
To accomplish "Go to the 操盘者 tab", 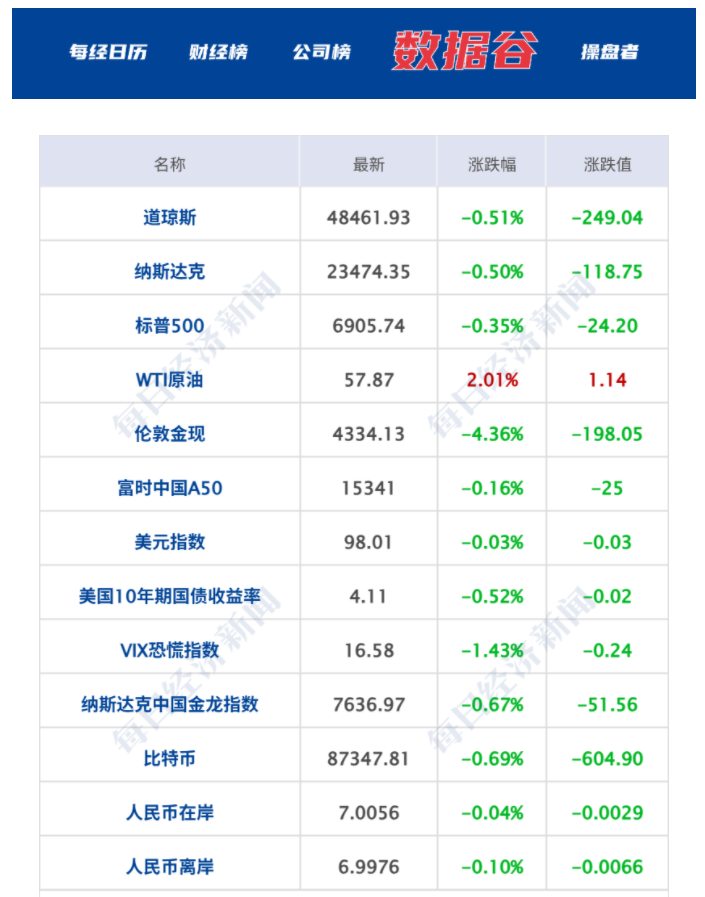I will [609, 52].
